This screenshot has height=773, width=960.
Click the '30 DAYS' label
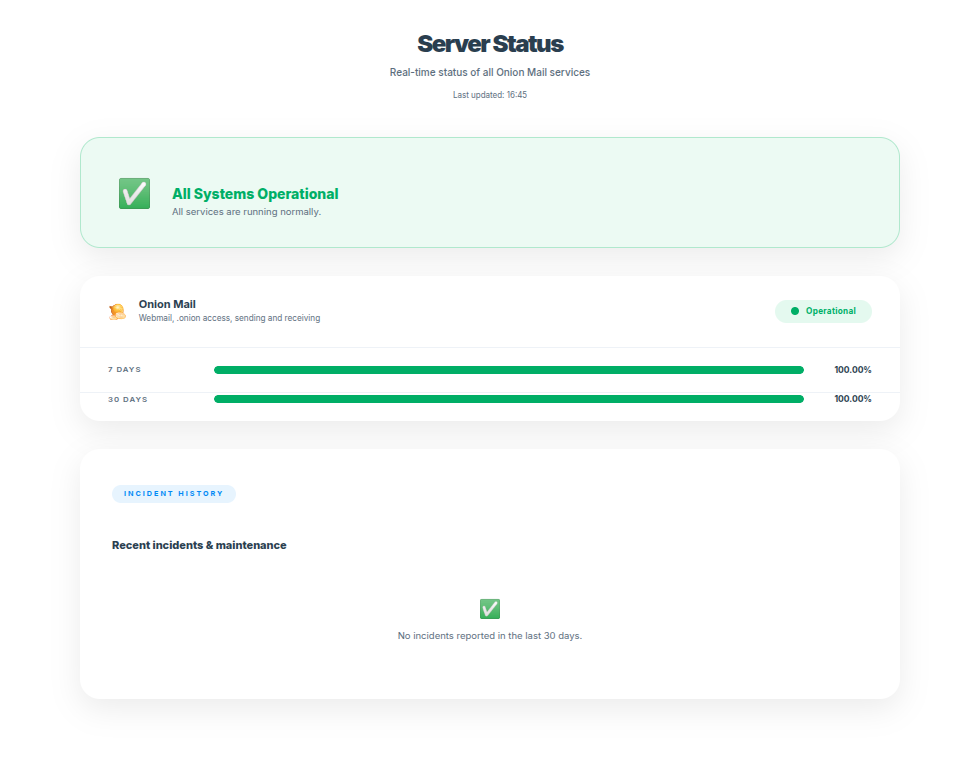pos(128,400)
